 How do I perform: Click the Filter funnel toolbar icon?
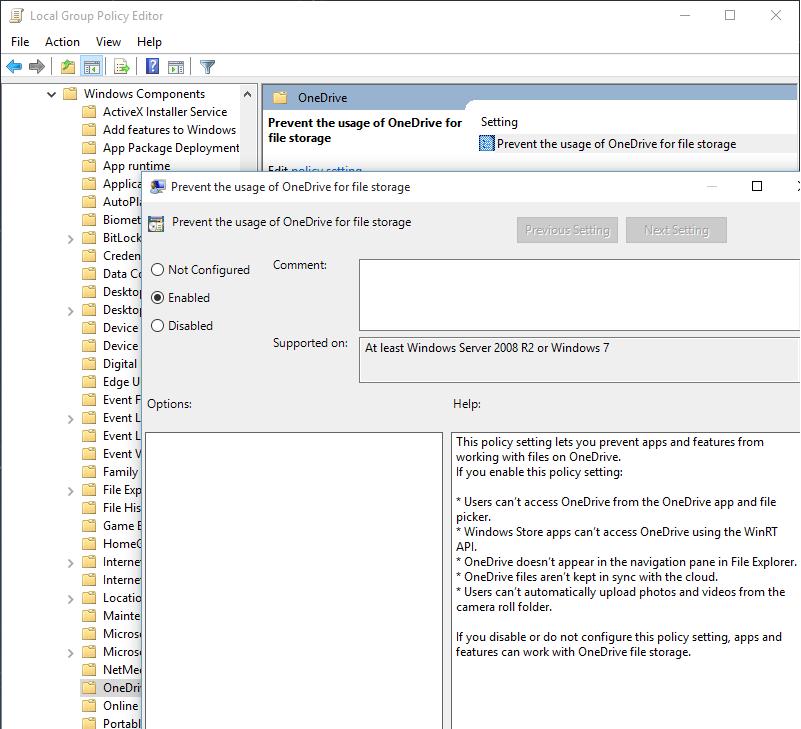[x=207, y=66]
